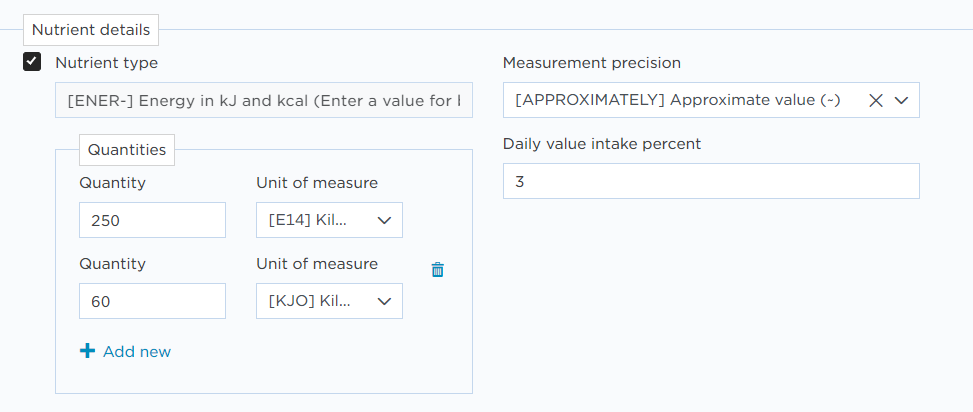Click the Nutrient details section legend
This screenshot has height=412, width=973.
click(x=91, y=30)
